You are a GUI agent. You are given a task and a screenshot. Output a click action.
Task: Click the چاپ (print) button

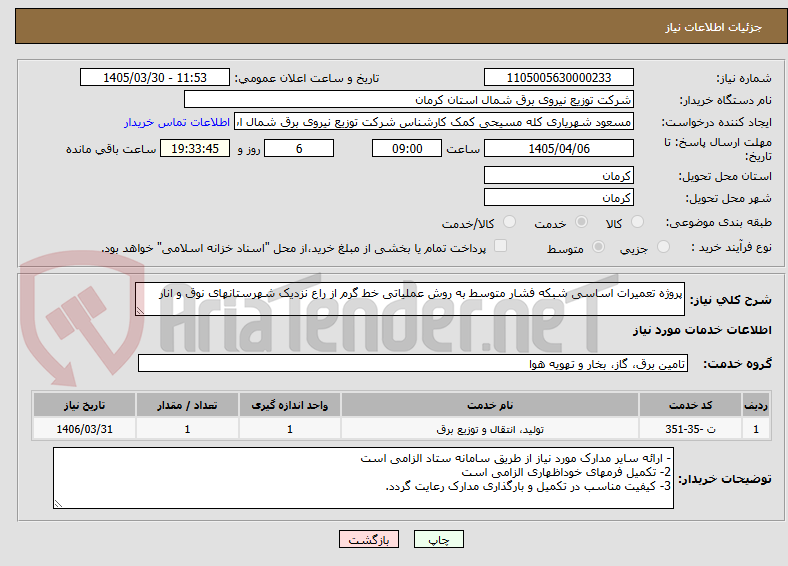click(x=438, y=539)
